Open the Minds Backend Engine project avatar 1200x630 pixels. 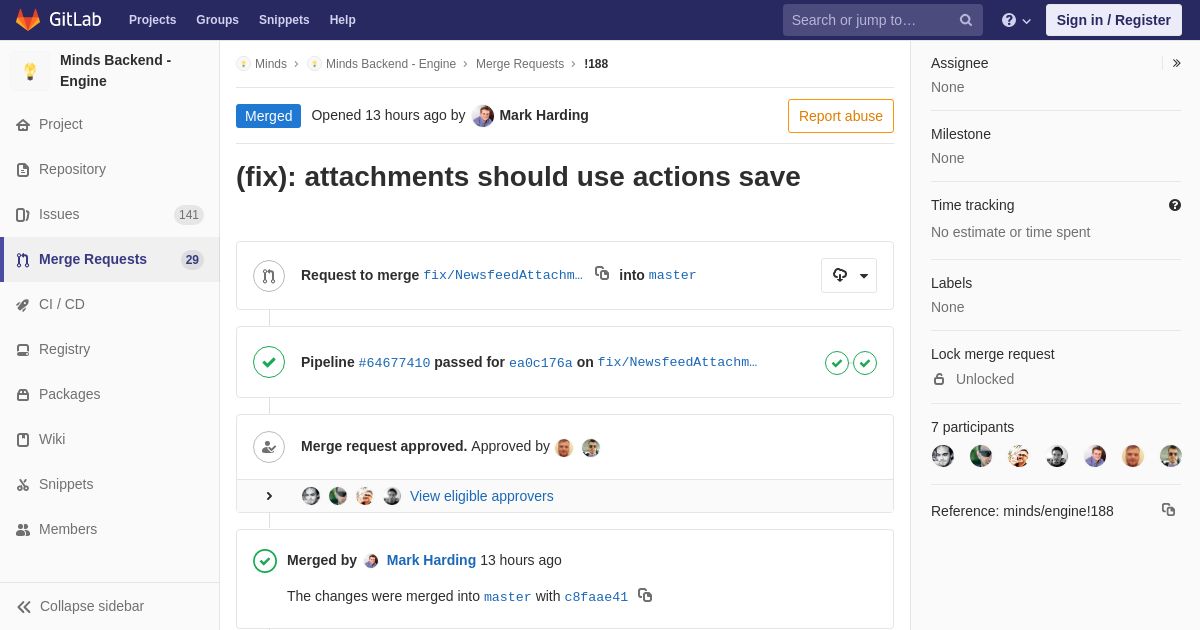30,71
